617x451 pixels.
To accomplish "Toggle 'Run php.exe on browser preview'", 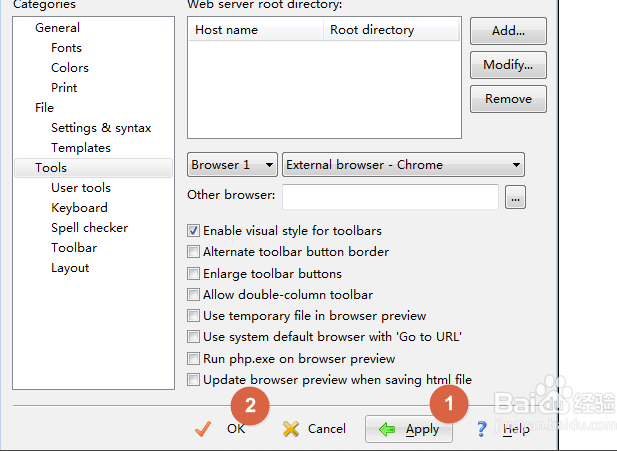I will (194, 358).
